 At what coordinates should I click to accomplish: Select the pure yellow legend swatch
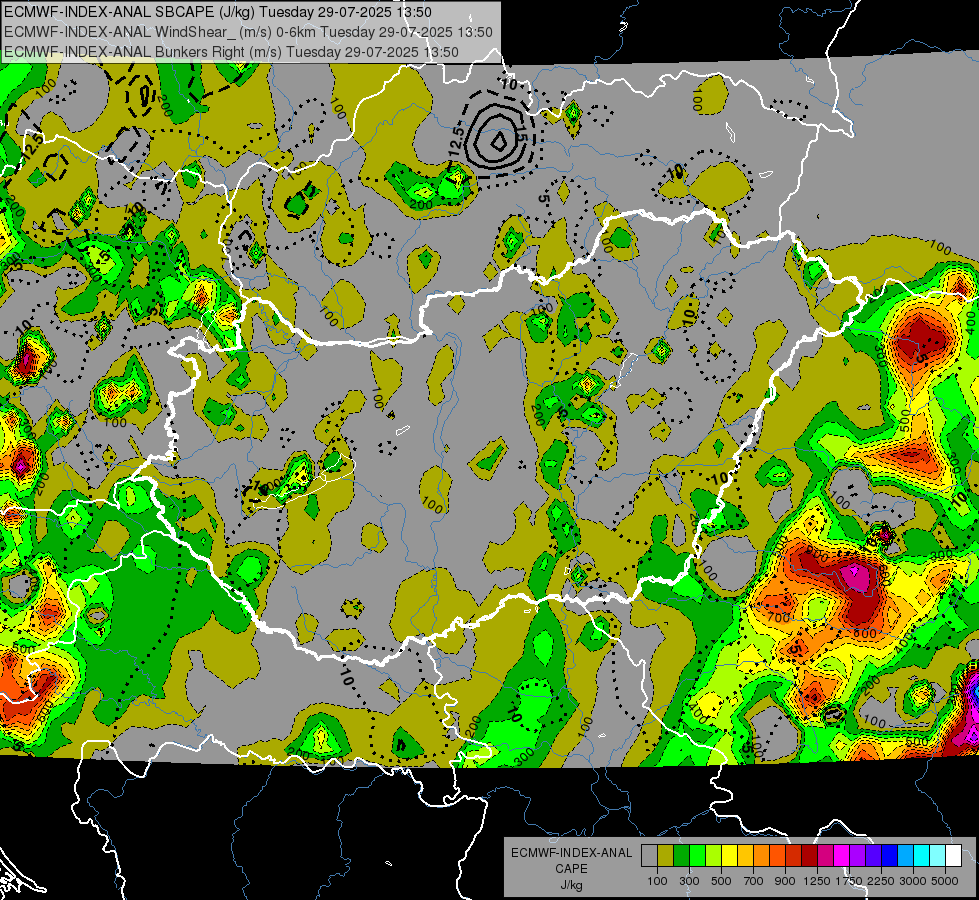coord(729,856)
